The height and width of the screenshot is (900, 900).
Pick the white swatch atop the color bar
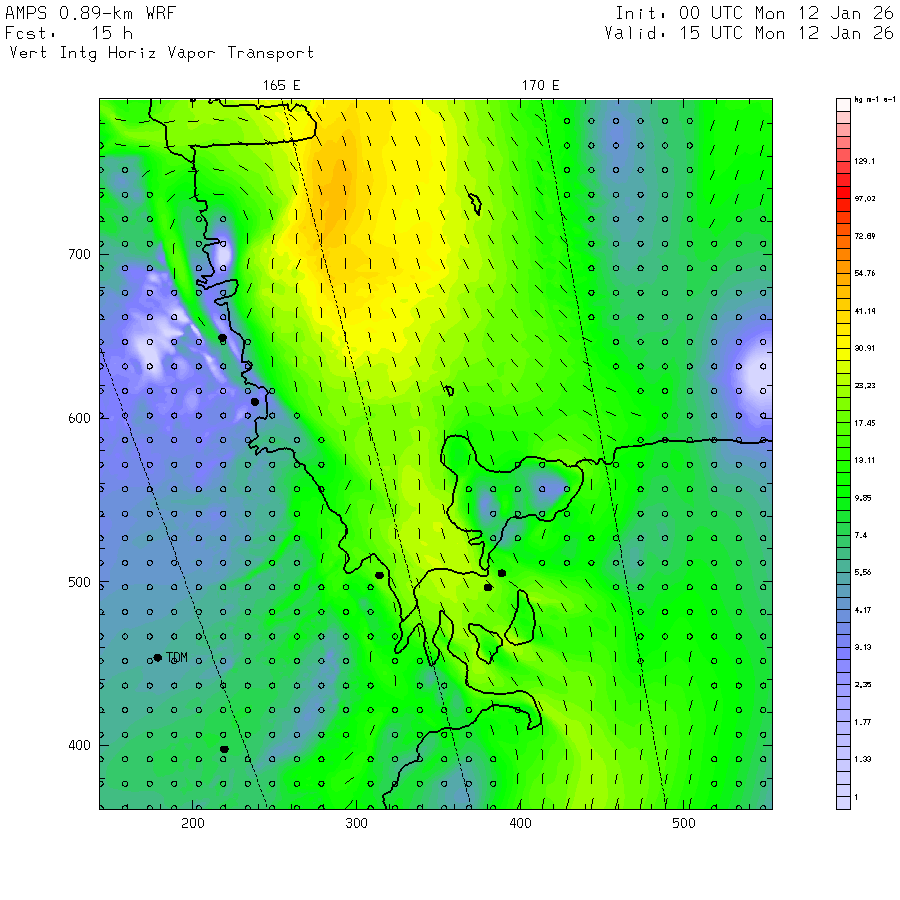pos(843,105)
